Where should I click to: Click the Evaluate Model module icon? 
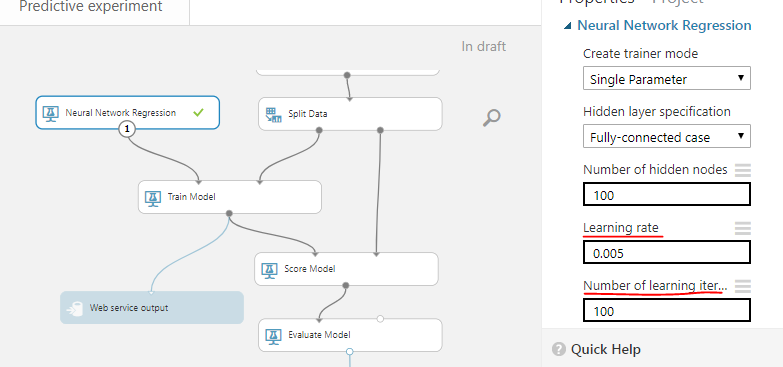click(273, 336)
